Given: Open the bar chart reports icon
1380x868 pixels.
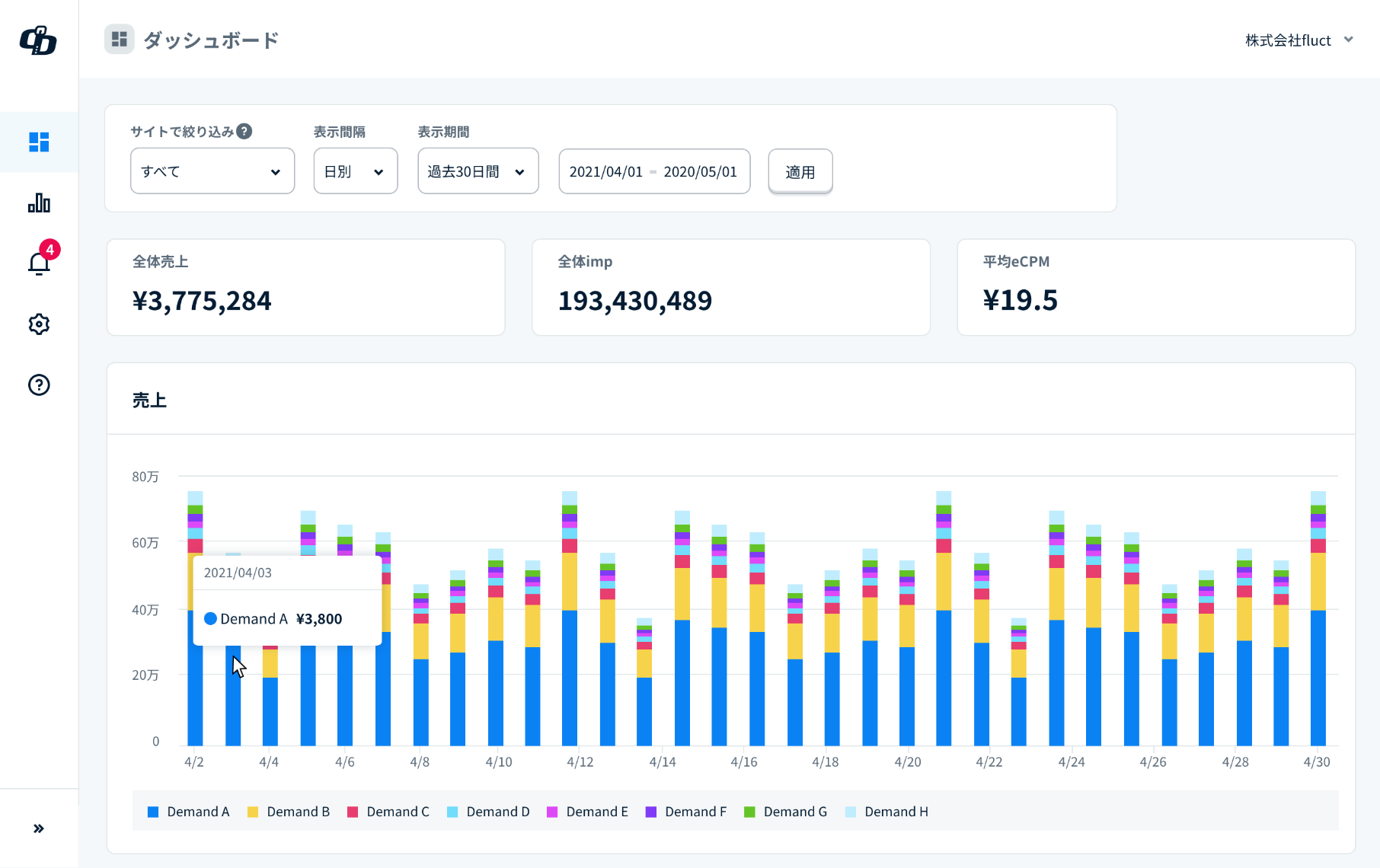Looking at the screenshot, I should coord(39,203).
